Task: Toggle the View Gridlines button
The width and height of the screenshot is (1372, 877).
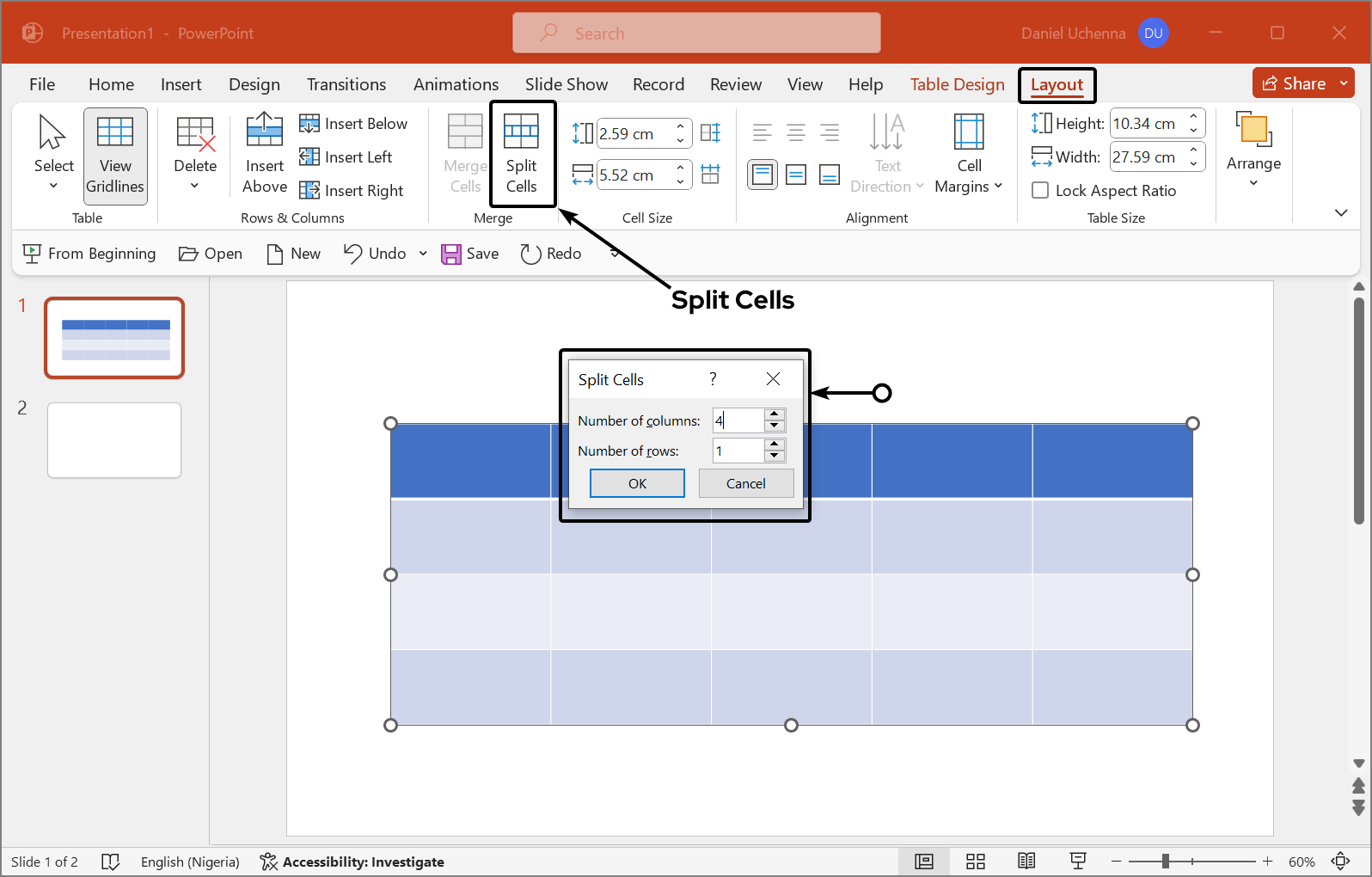Action: 115,156
